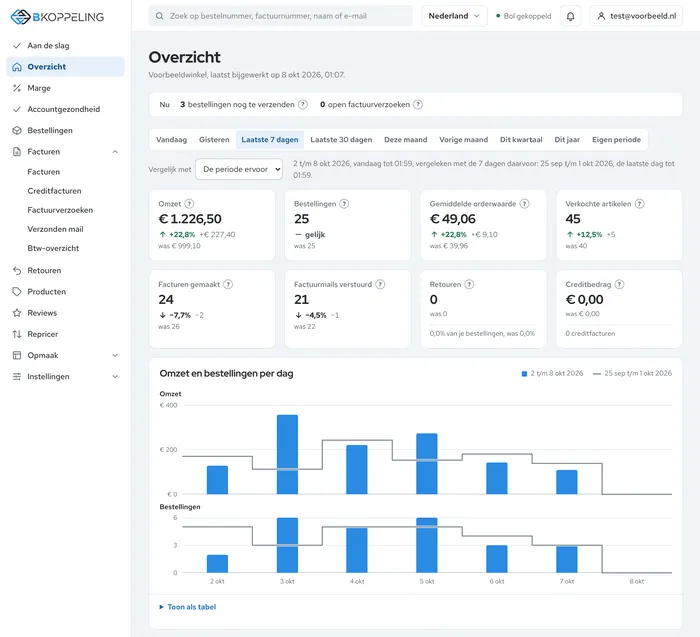
Task: Open the Nederland country dropdown
Action: (x=454, y=16)
